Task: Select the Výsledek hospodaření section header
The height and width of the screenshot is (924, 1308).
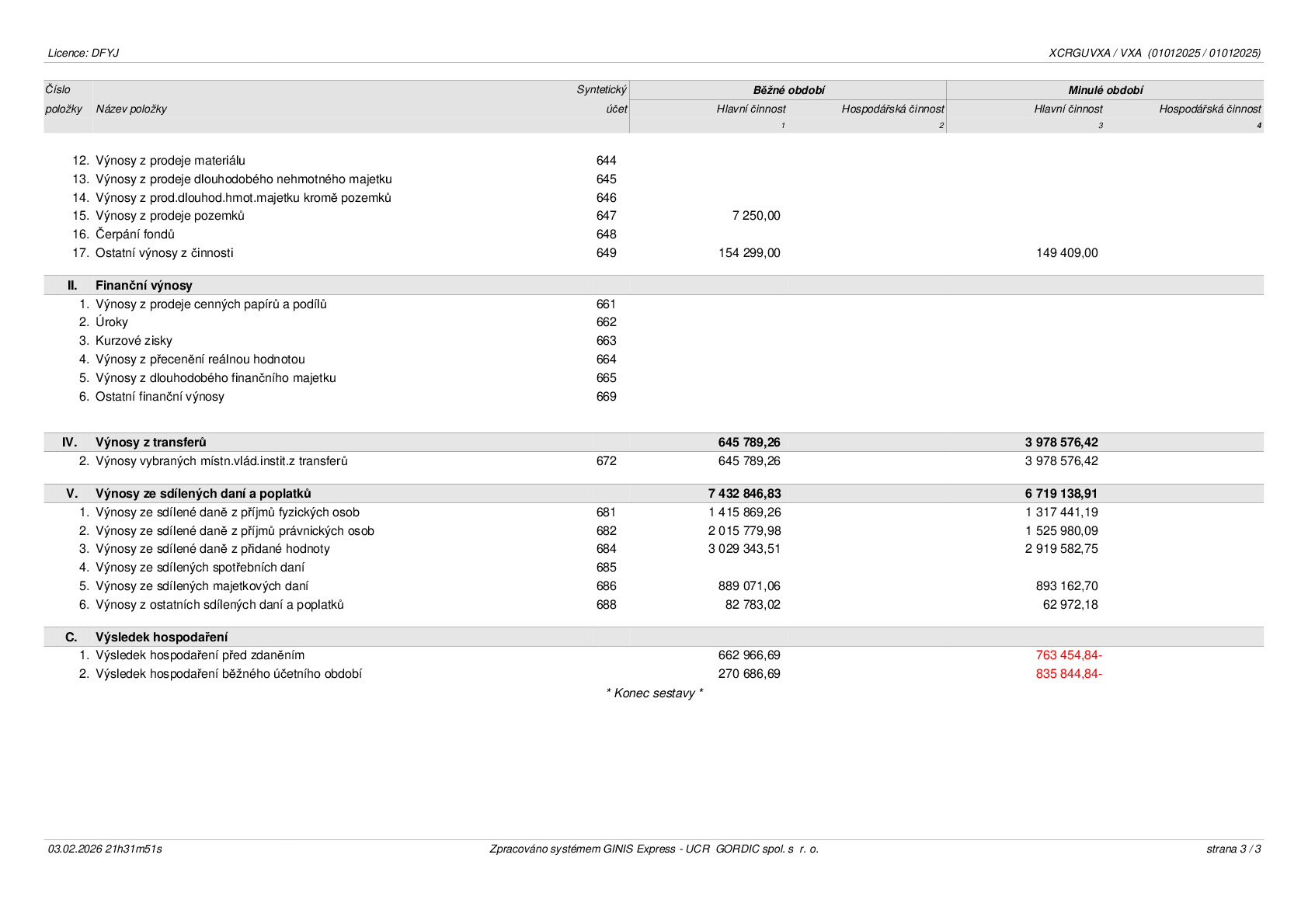Action: coord(653,637)
